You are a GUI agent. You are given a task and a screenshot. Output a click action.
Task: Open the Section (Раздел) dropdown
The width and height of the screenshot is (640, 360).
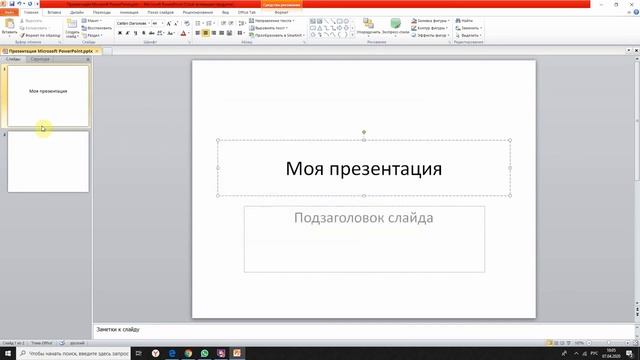[x=92, y=36]
